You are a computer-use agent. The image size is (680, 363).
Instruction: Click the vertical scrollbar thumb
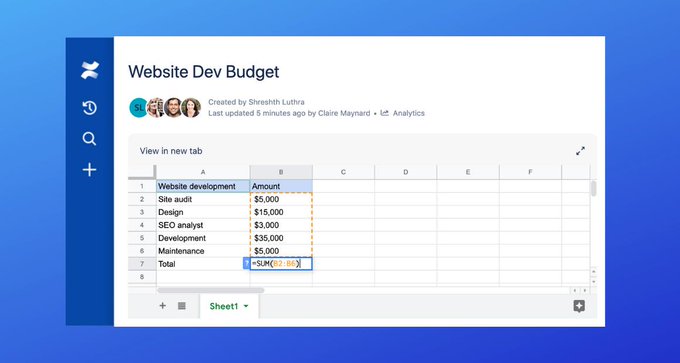[594, 189]
